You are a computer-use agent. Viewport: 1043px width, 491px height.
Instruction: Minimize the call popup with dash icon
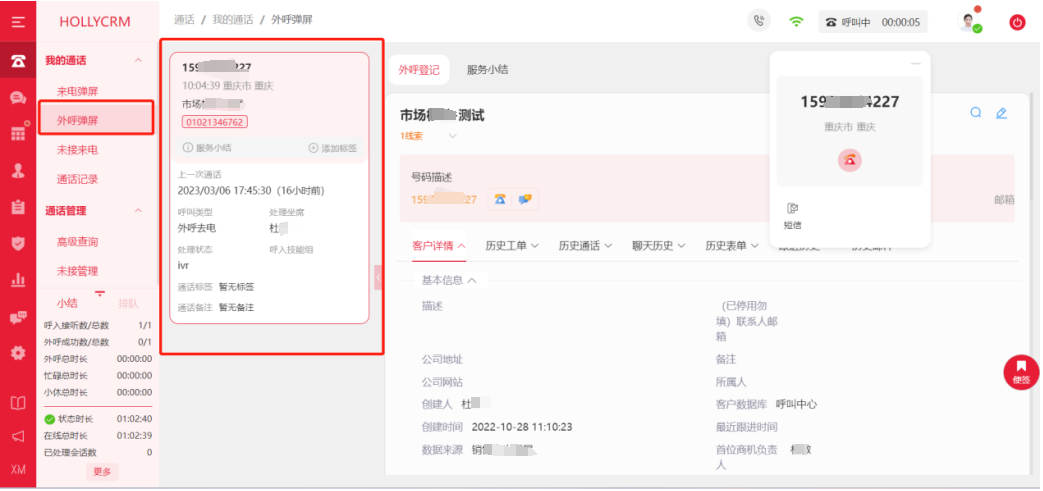916,63
